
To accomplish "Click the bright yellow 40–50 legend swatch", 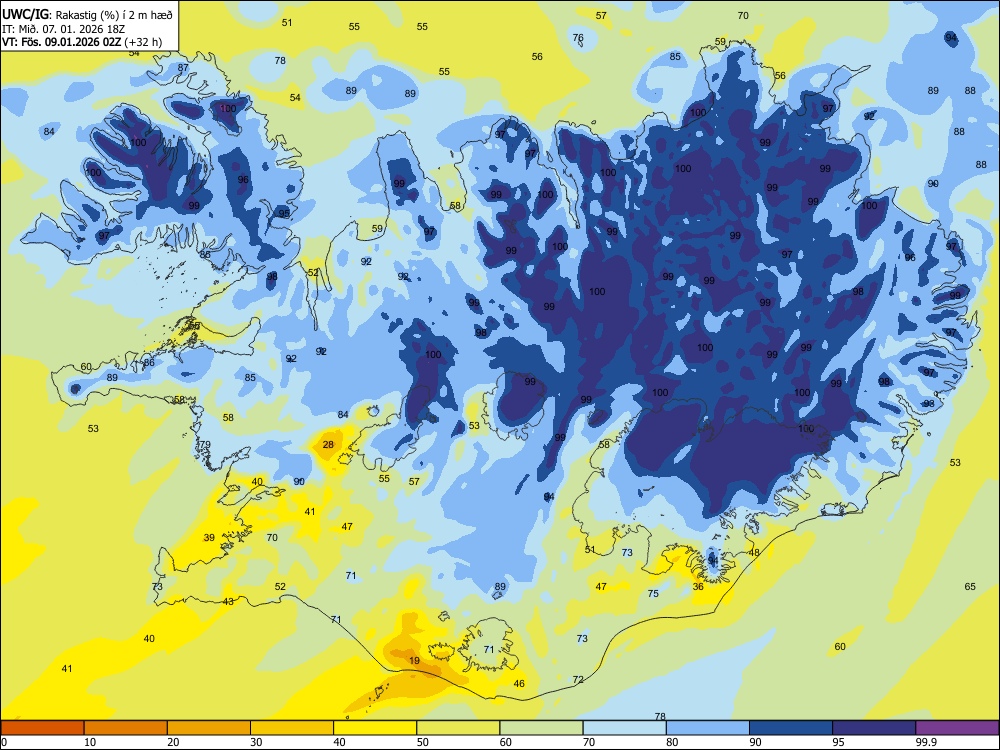I will click(375, 728).
